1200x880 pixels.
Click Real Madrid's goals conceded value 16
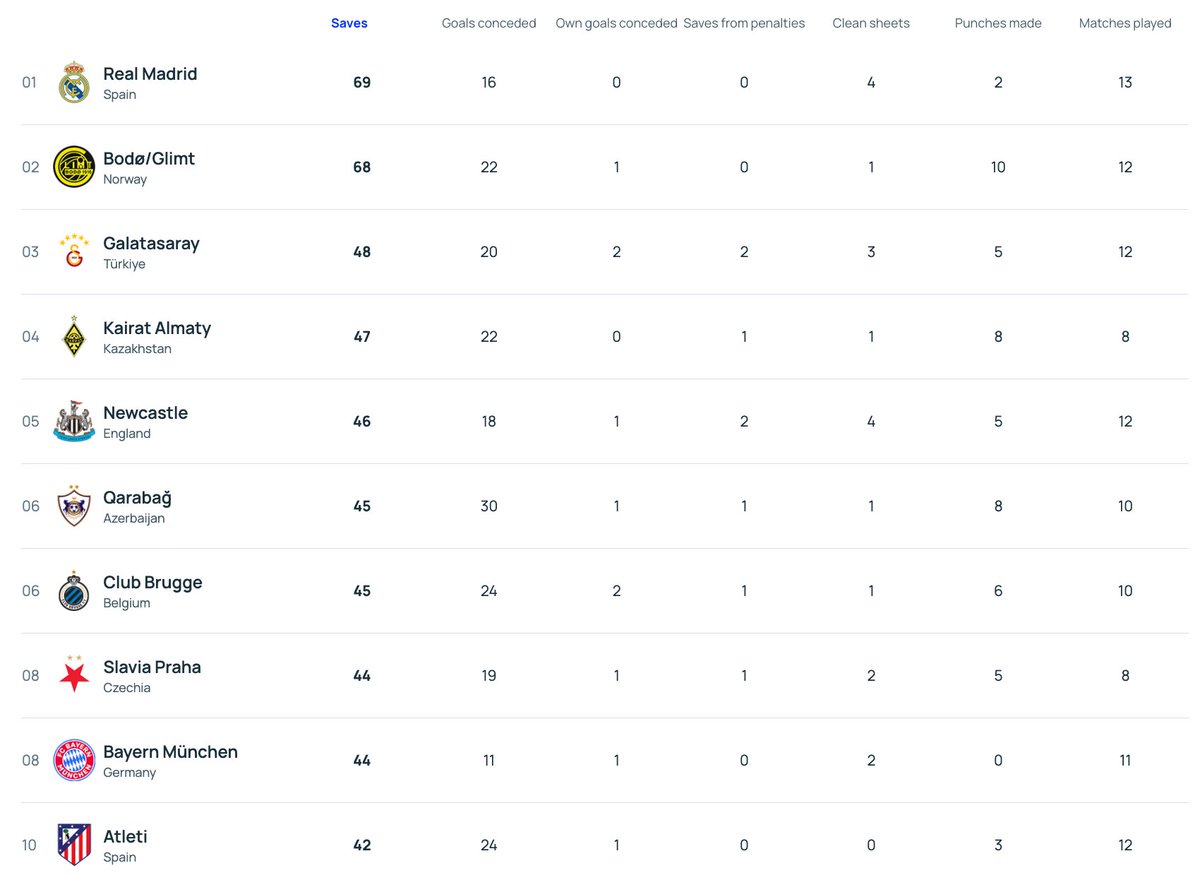(489, 82)
